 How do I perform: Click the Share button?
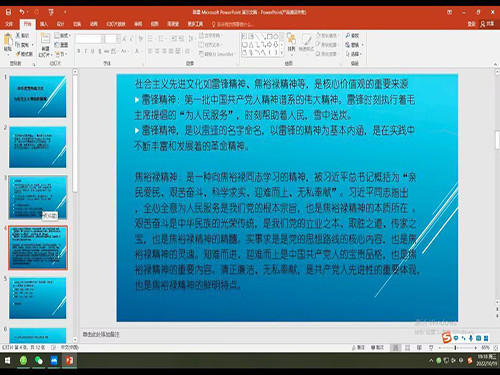pyautogui.click(x=487, y=24)
